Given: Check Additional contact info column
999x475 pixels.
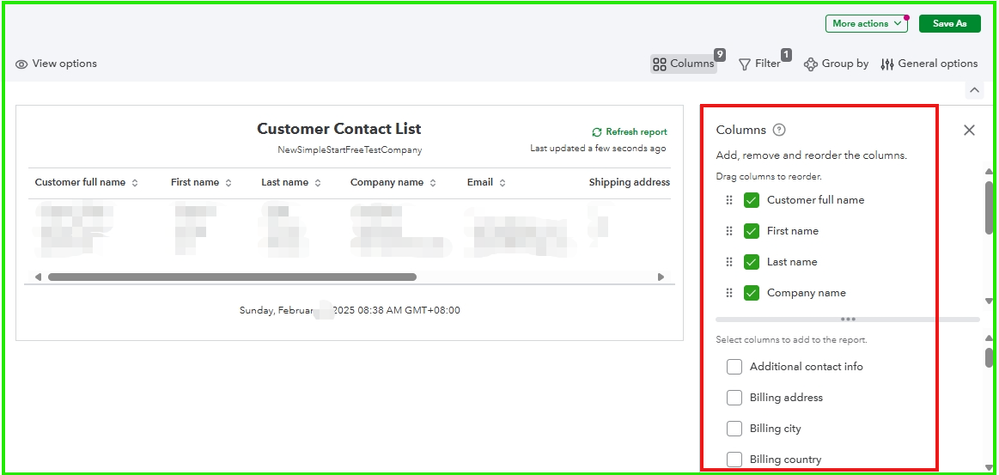Looking at the screenshot, I should 735,367.
